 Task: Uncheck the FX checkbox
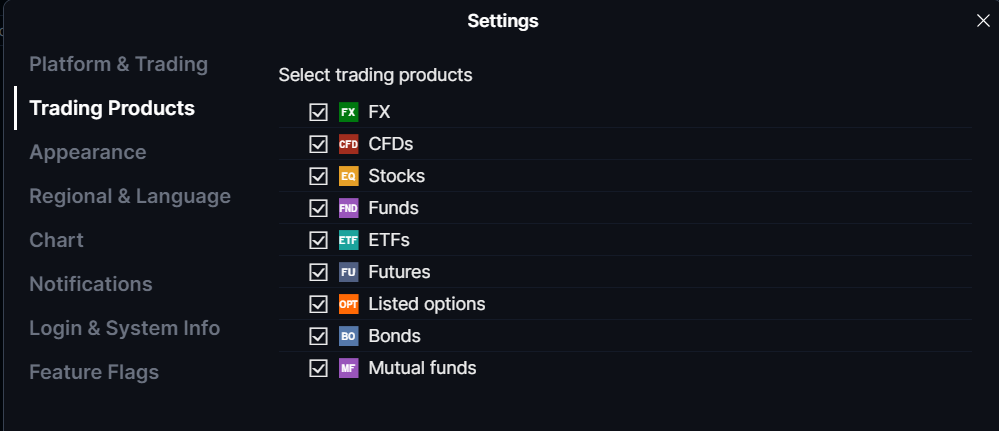[319, 112]
